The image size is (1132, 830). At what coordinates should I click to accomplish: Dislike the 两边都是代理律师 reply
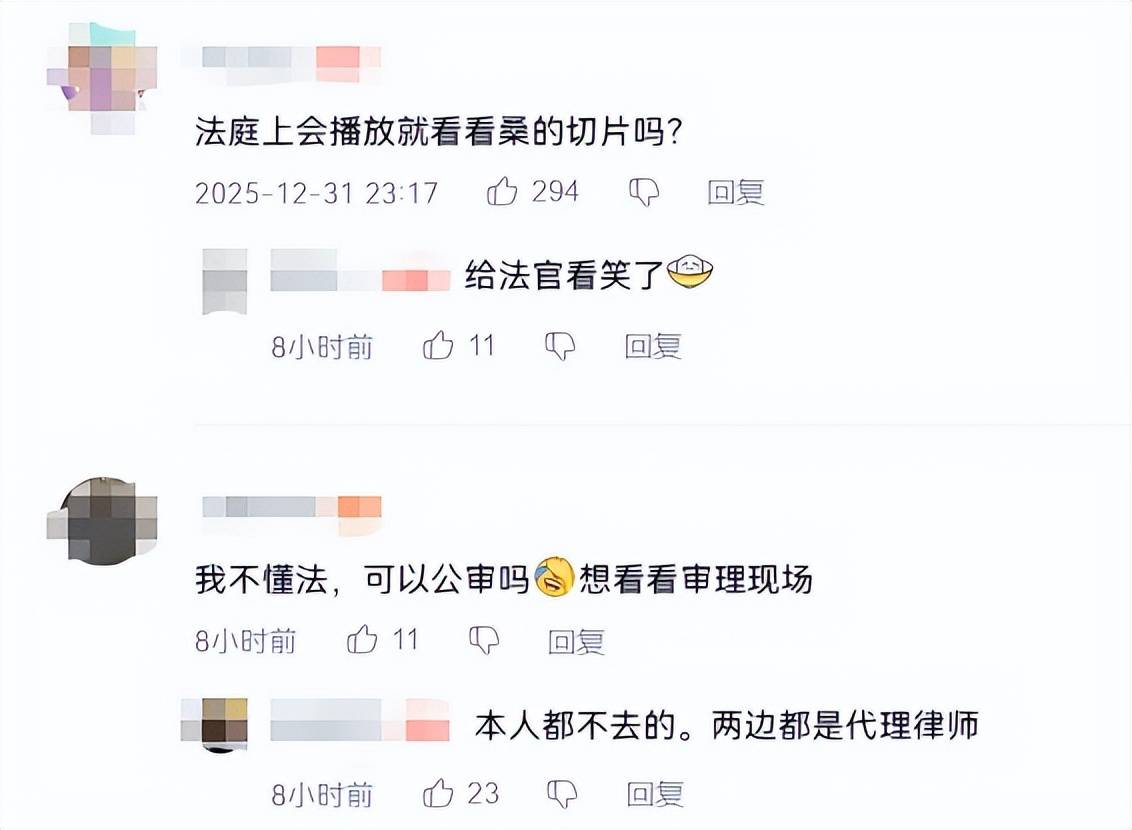(562, 794)
